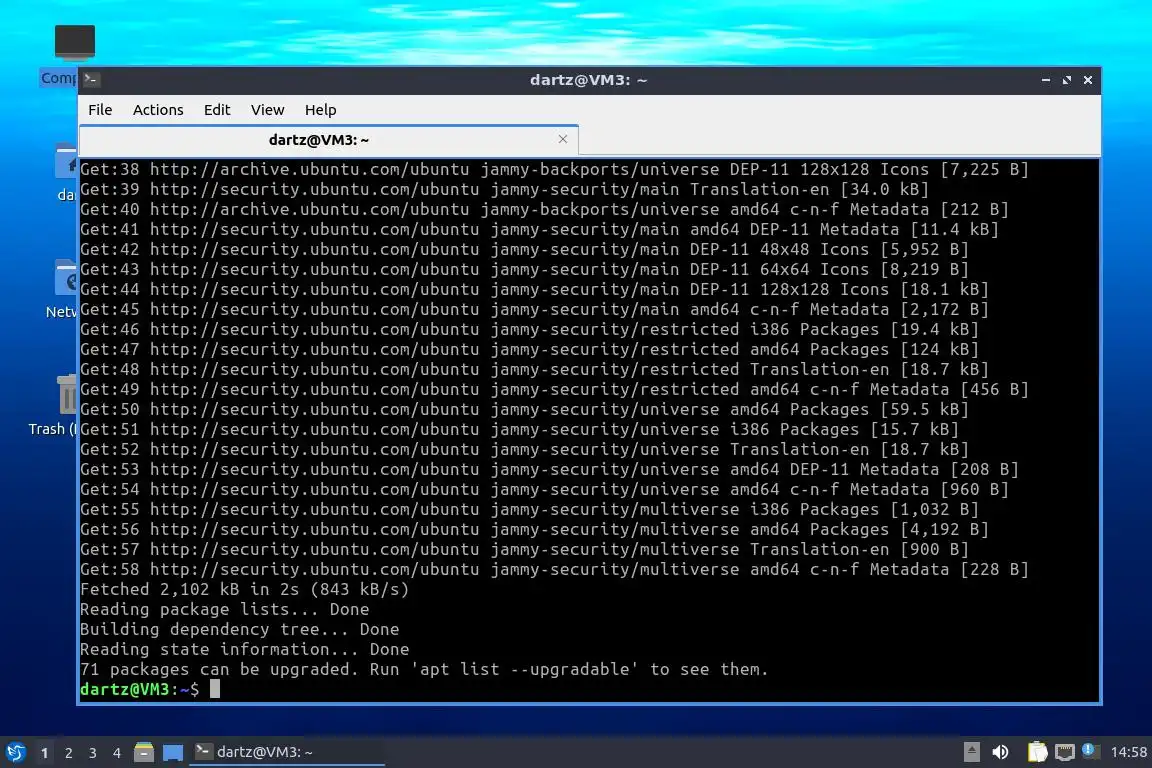The width and height of the screenshot is (1152, 768).
Task: Open the volume control in the tray
Action: click(x=1000, y=752)
